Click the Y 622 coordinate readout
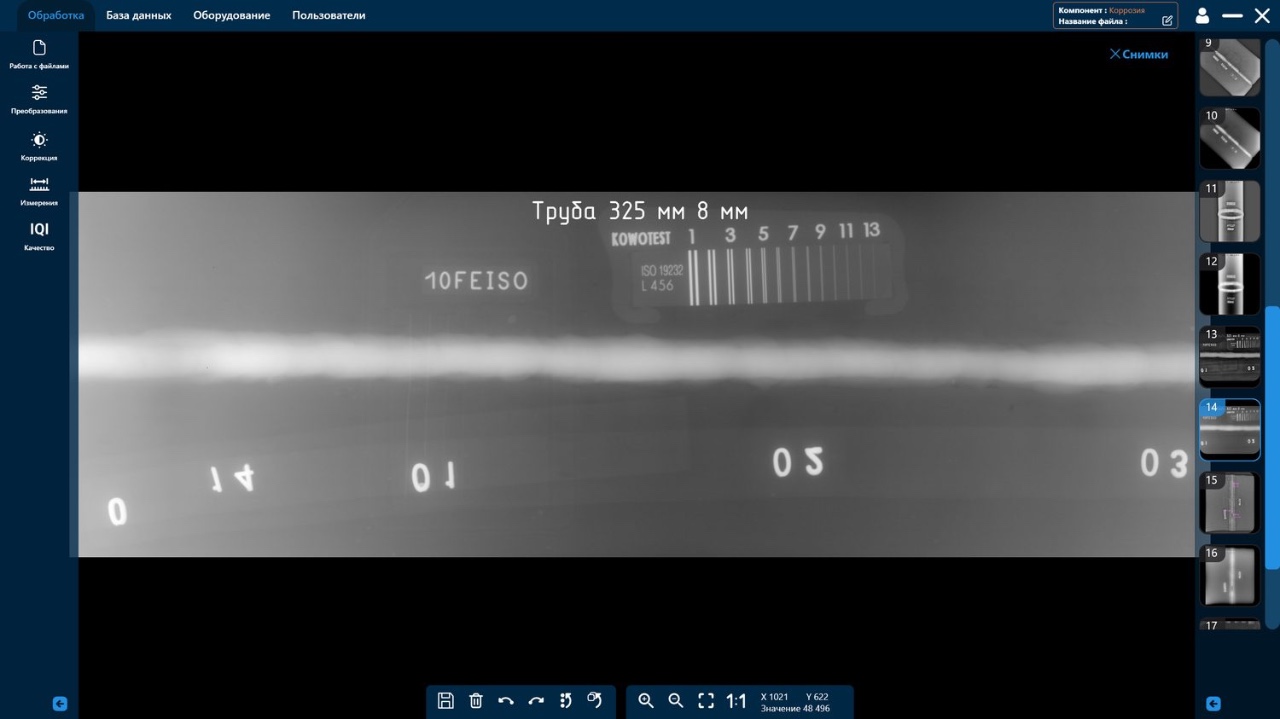1280x719 pixels. [817, 697]
